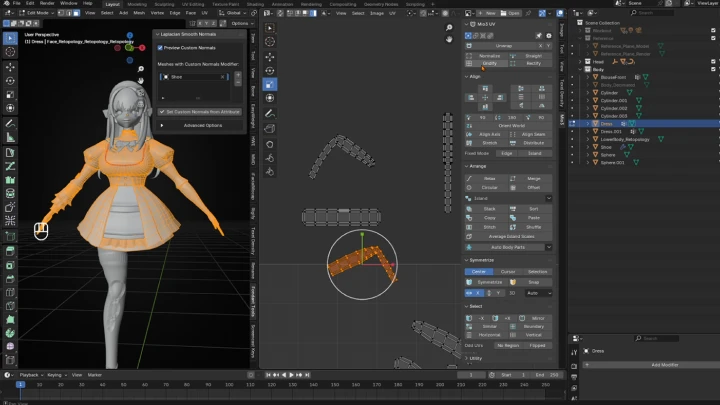The width and height of the screenshot is (720, 405).
Task: Select the 3D viewport Select Box tool
Action: coord(10,38)
